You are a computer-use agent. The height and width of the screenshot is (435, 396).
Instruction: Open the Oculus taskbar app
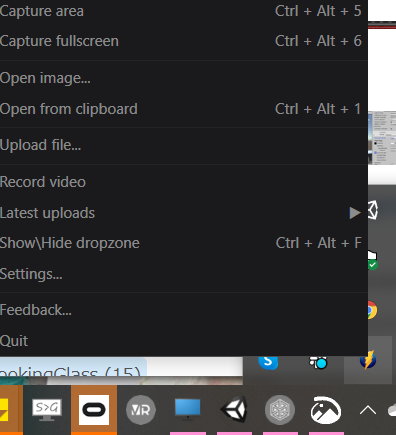coord(94,410)
